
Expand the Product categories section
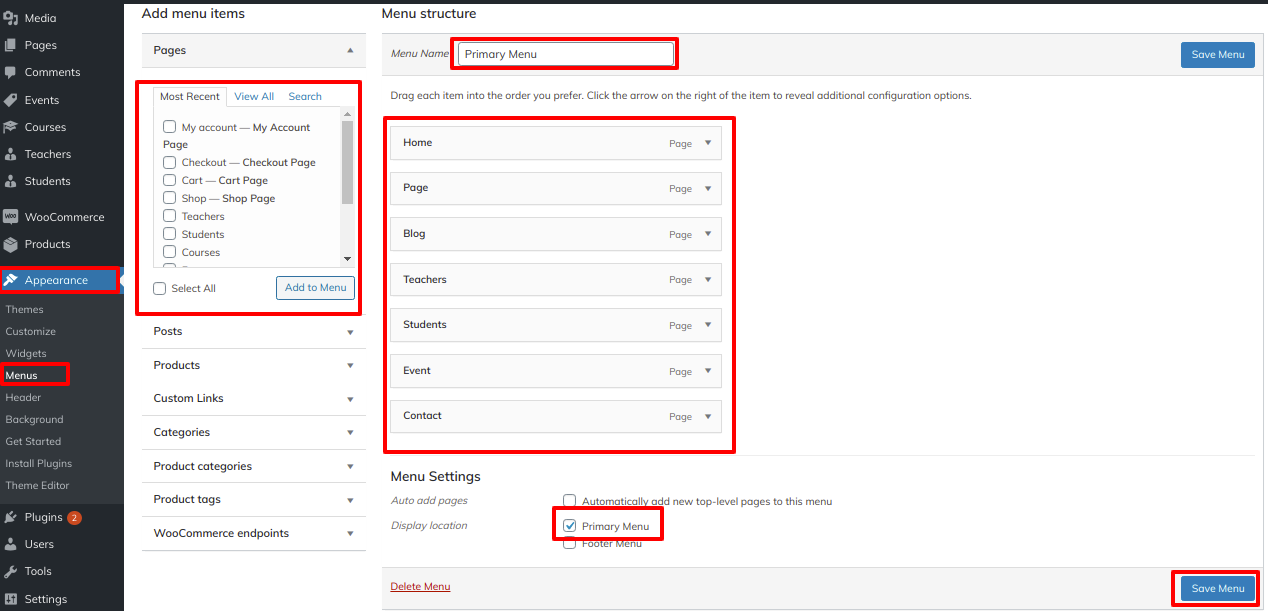(350, 467)
